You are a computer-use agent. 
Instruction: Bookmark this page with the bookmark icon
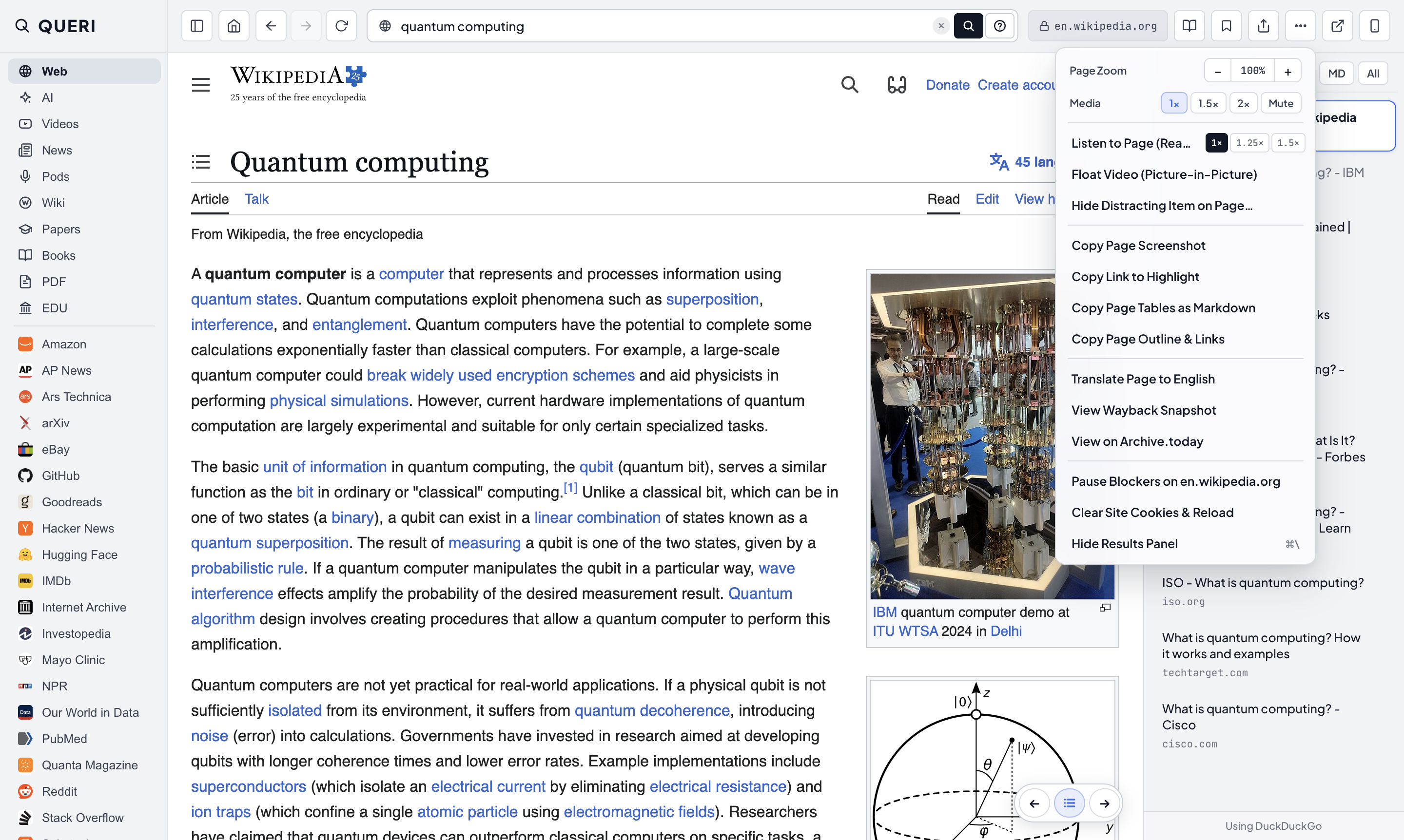pos(1226,26)
